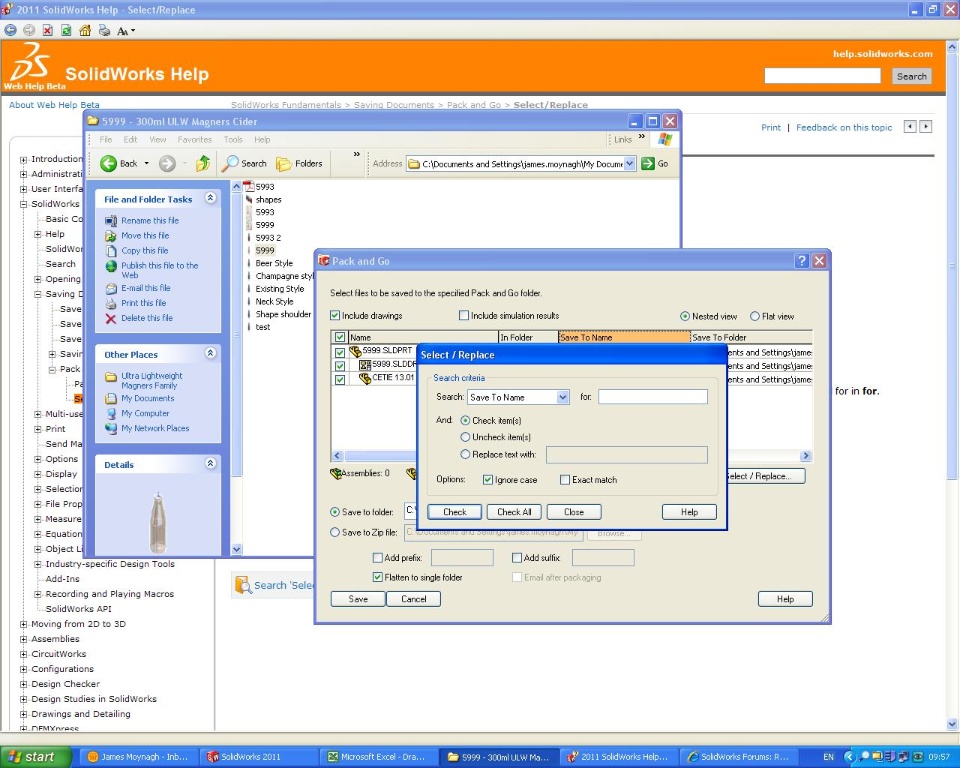The width and height of the screenshot is (960, 768).
Task: Open the font size icon in Help toolbar
Action: [125, 31]
